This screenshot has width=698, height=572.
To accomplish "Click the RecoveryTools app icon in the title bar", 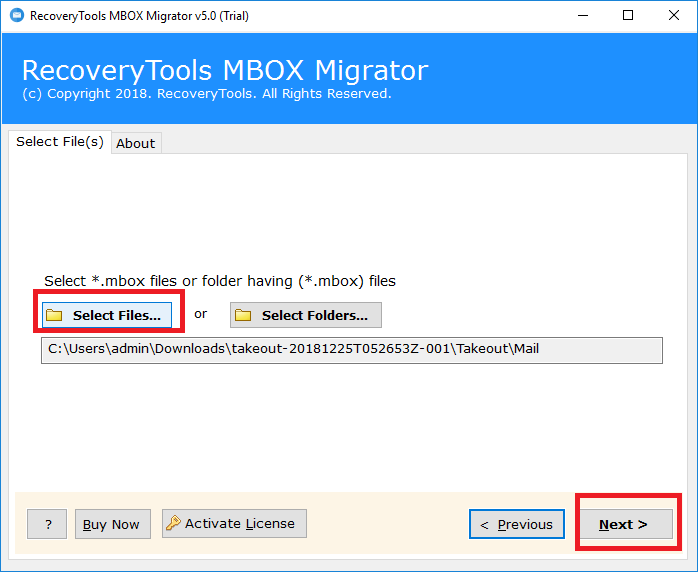I will pyautogui.click(x=16, y=16).
